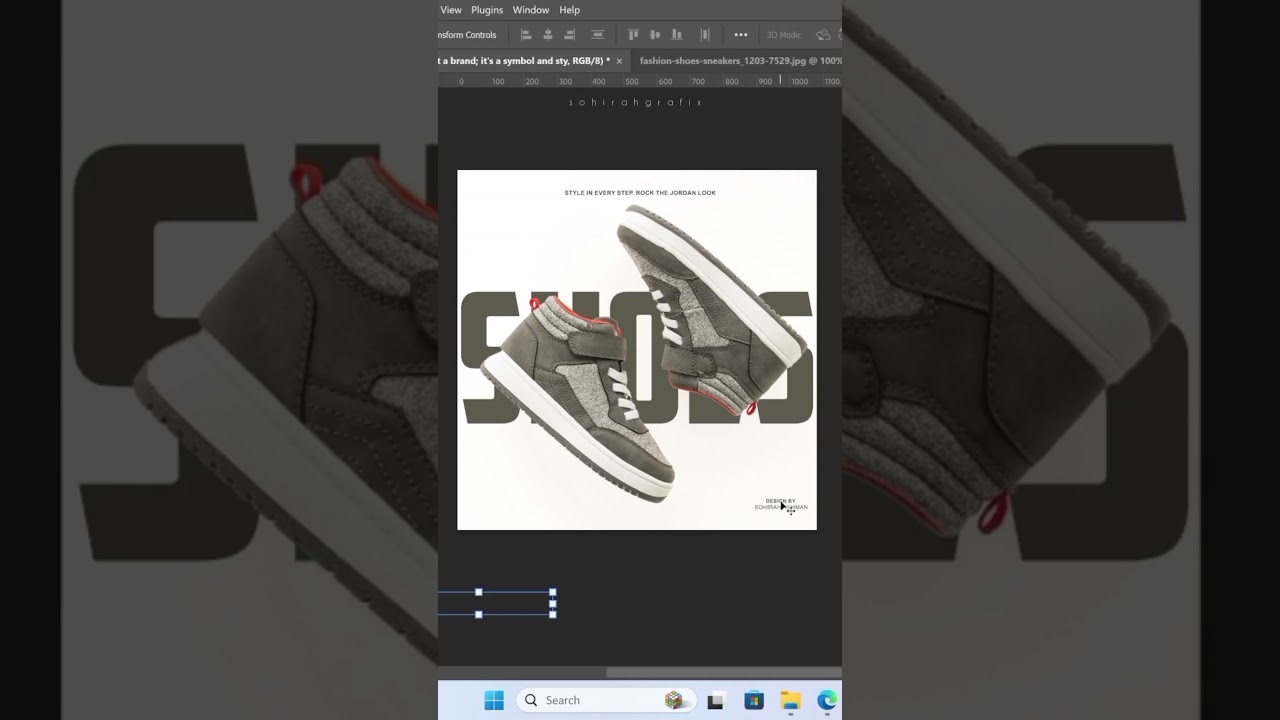Open the Help menu
This screenshot has width=1280, height=720.
pyautogui.click(x=569, y=10)
